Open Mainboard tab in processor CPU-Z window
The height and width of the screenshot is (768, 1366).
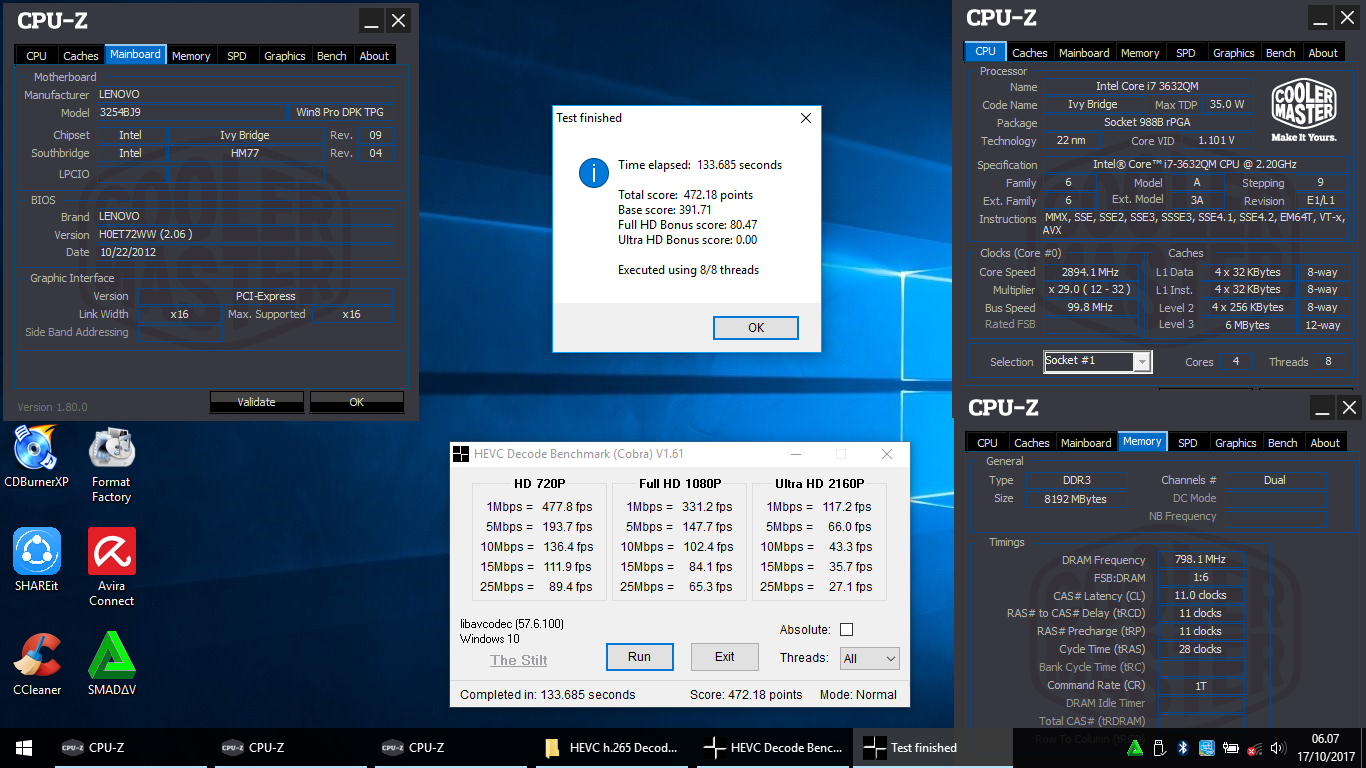pos(1084,53)
